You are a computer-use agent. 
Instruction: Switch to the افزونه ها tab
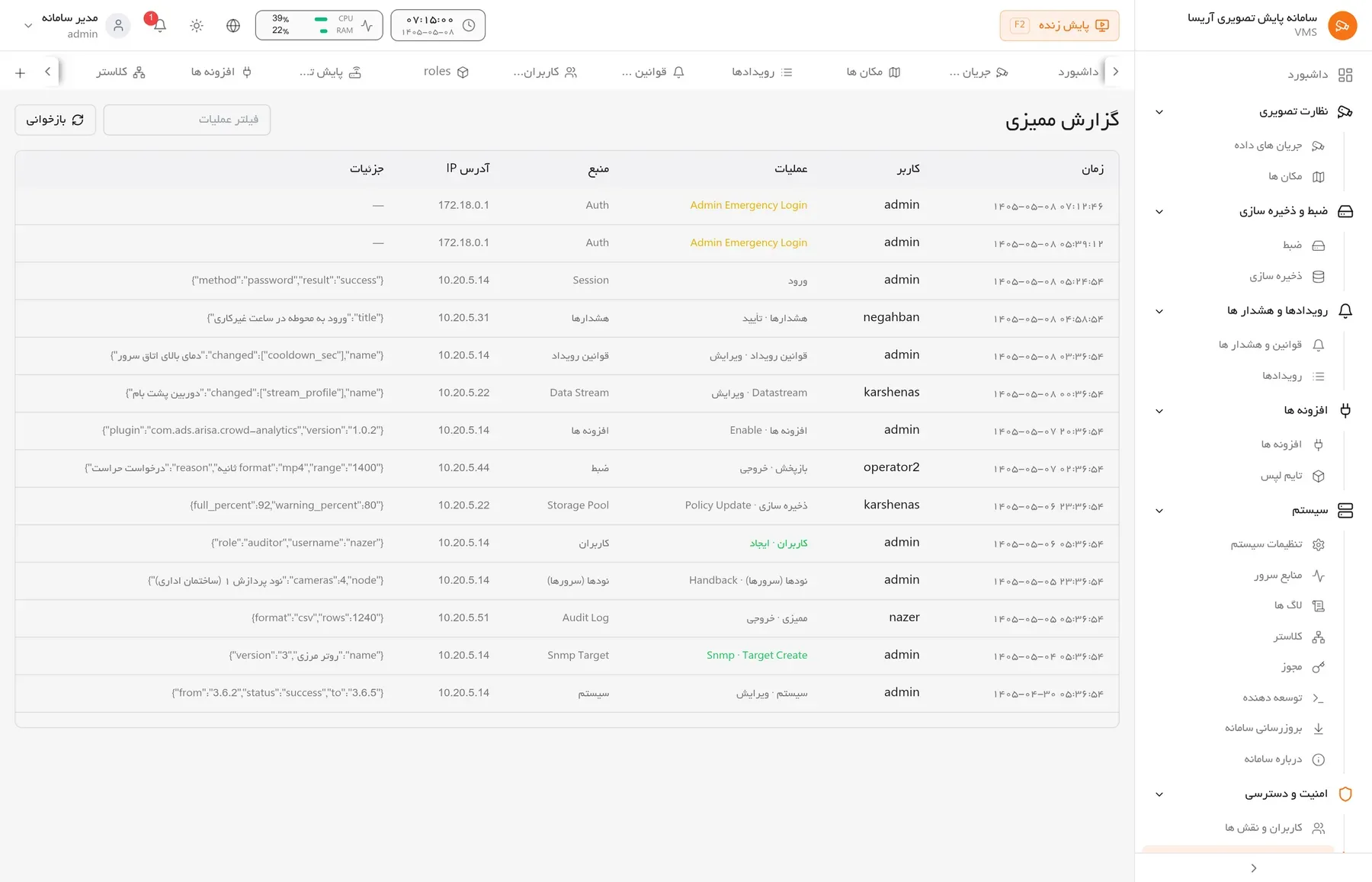221,72
